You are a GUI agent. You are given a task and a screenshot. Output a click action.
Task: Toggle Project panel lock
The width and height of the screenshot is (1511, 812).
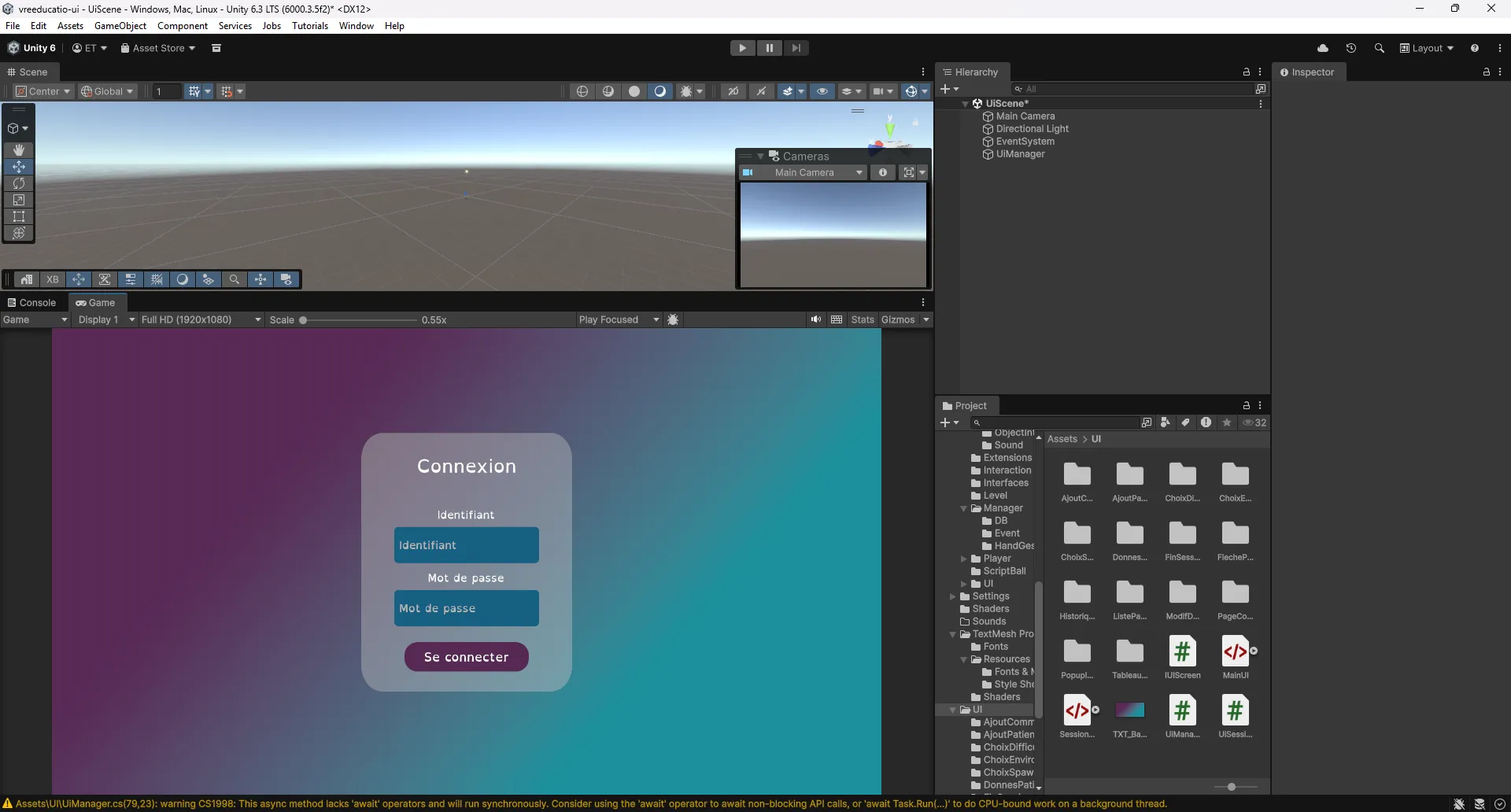[1247, 405]
